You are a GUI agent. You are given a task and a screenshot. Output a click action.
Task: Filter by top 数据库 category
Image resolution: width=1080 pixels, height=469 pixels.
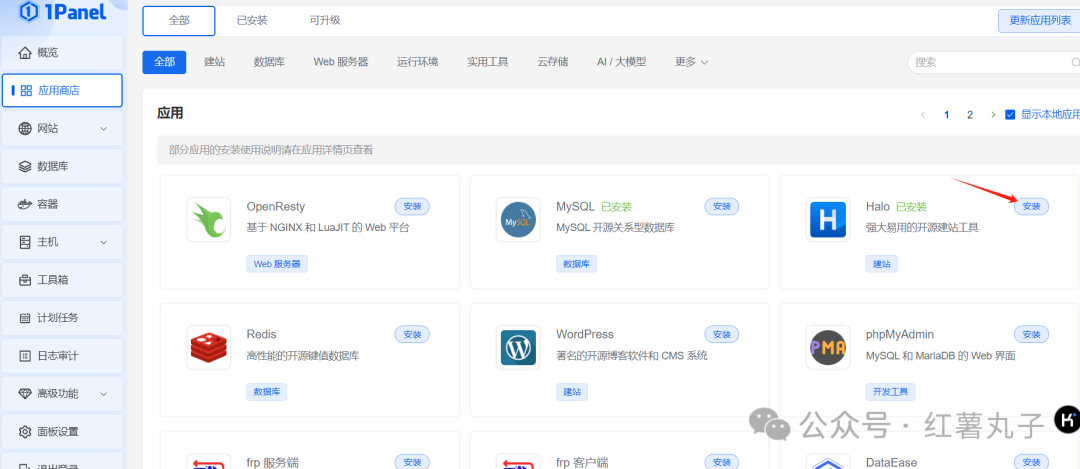[269, 62]
